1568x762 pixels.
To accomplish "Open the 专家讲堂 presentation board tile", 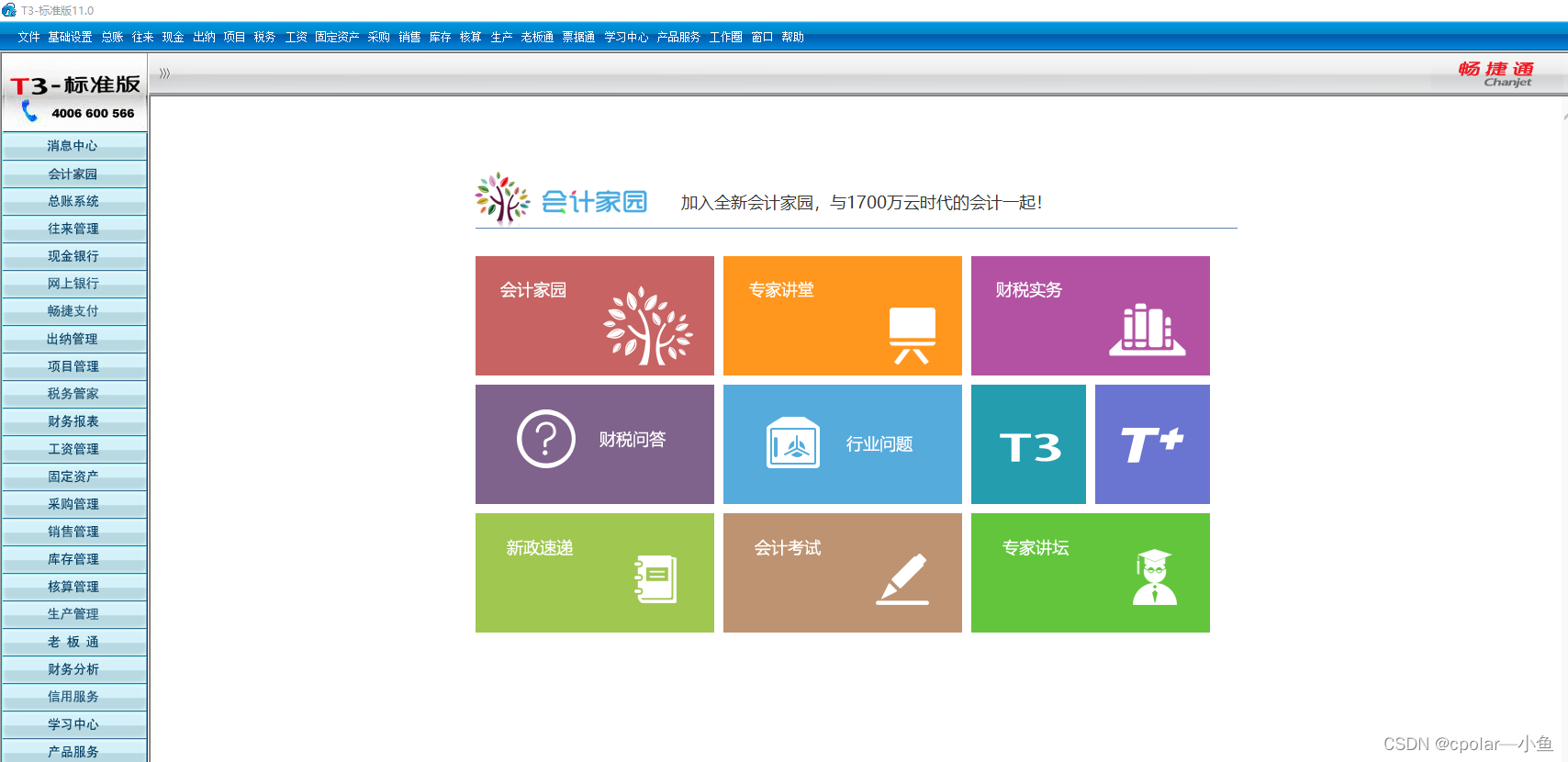I will click(x=843, y=316).
